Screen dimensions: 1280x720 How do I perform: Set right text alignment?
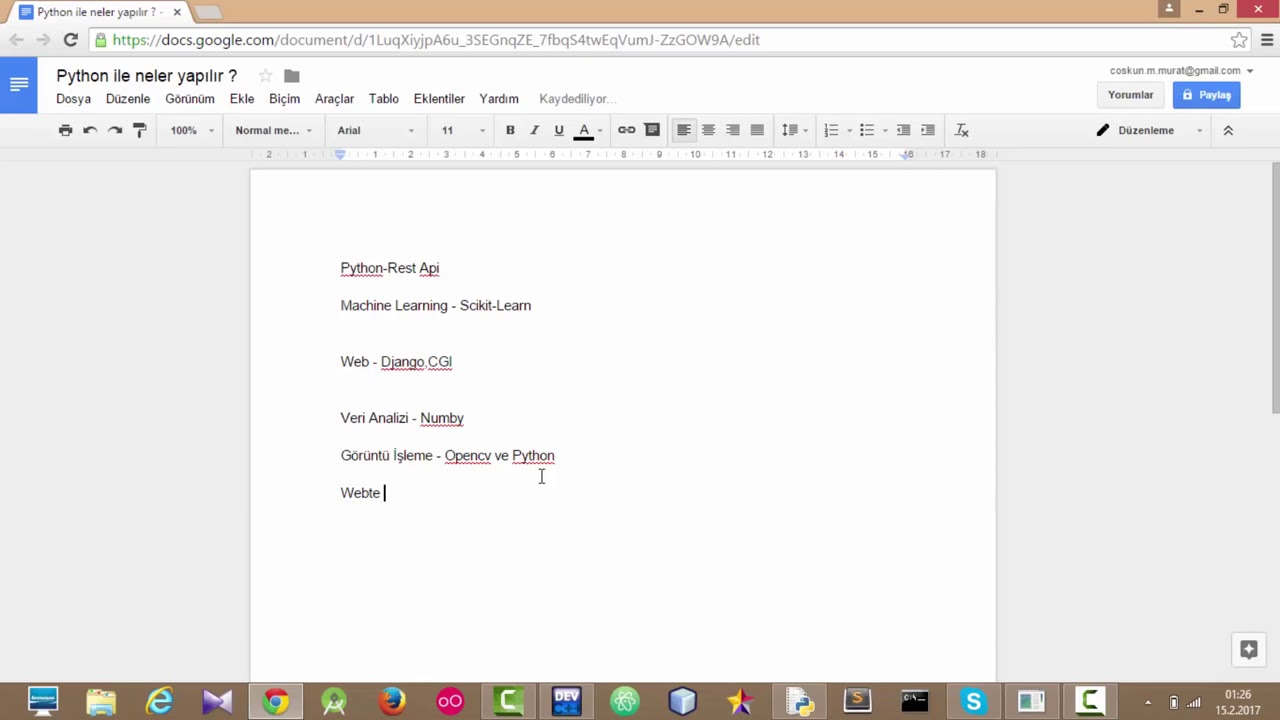pyautogui.click(x=733, y=130)
